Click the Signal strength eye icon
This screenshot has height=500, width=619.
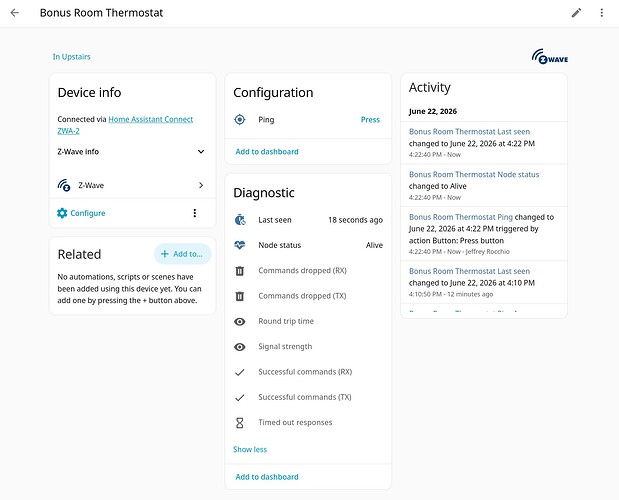click(x=240, y=346)
